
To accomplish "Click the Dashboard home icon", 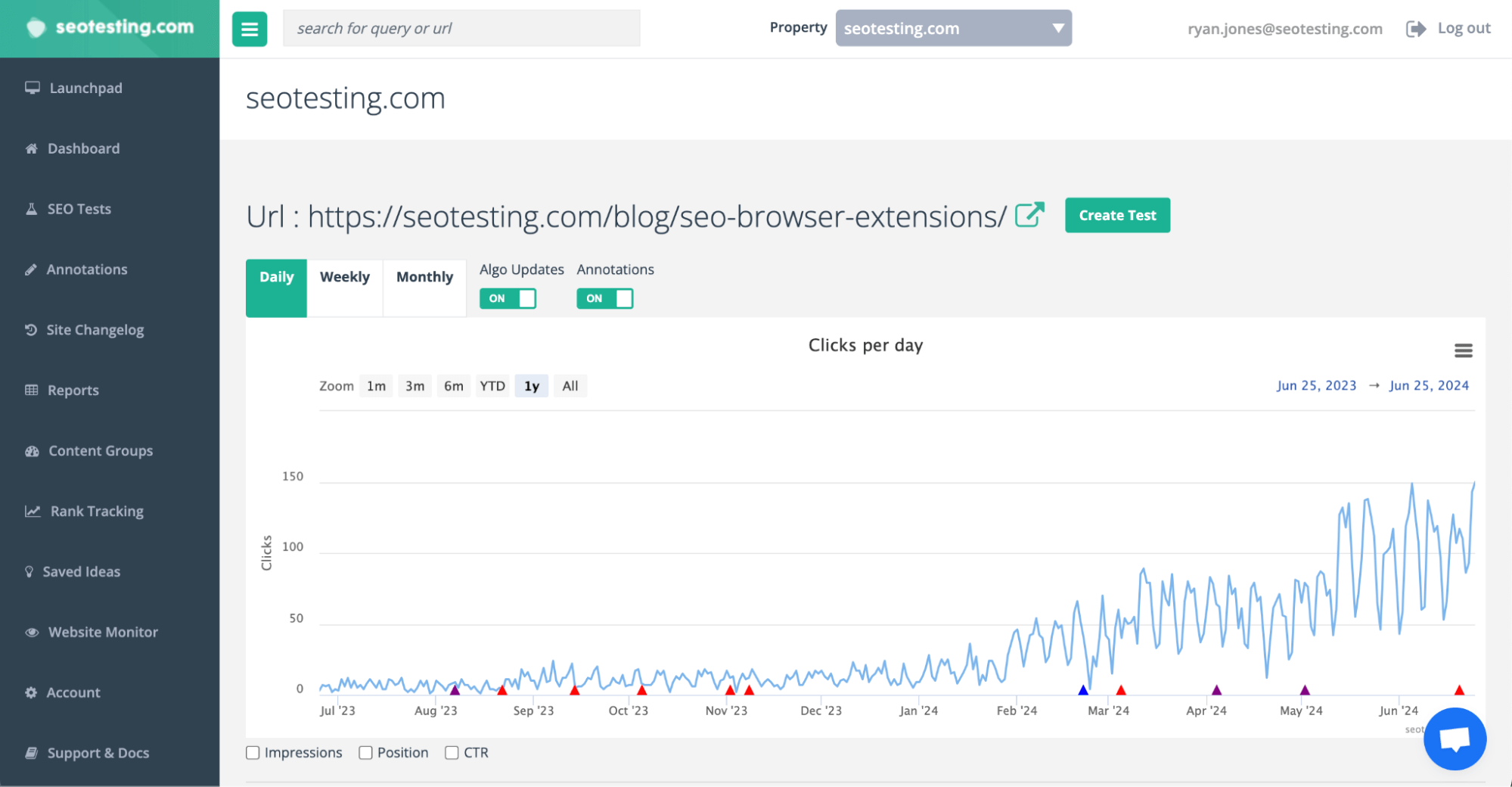I will [x=32, y=148].
